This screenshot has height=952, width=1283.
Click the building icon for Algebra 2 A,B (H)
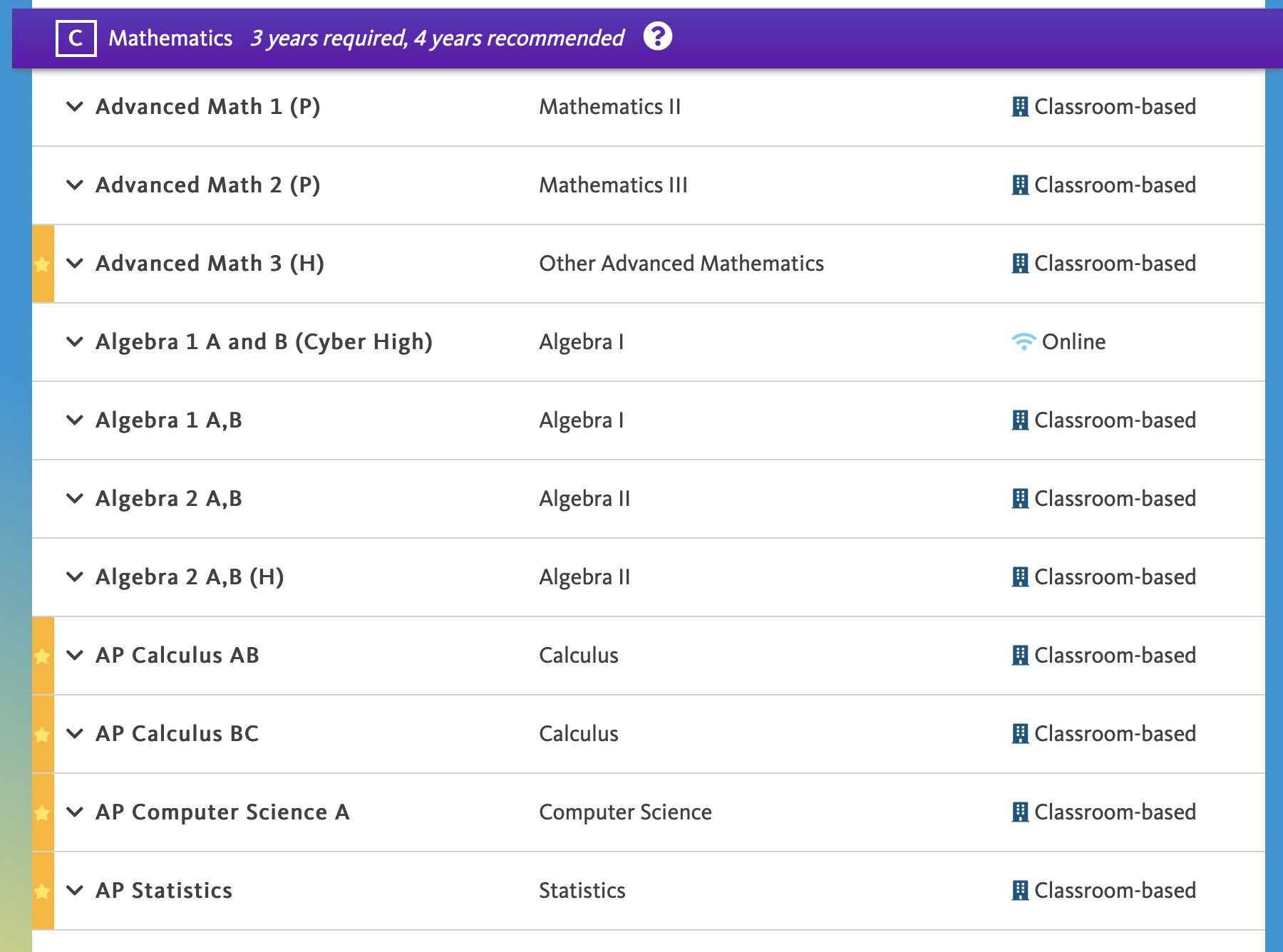(1020, 577)
